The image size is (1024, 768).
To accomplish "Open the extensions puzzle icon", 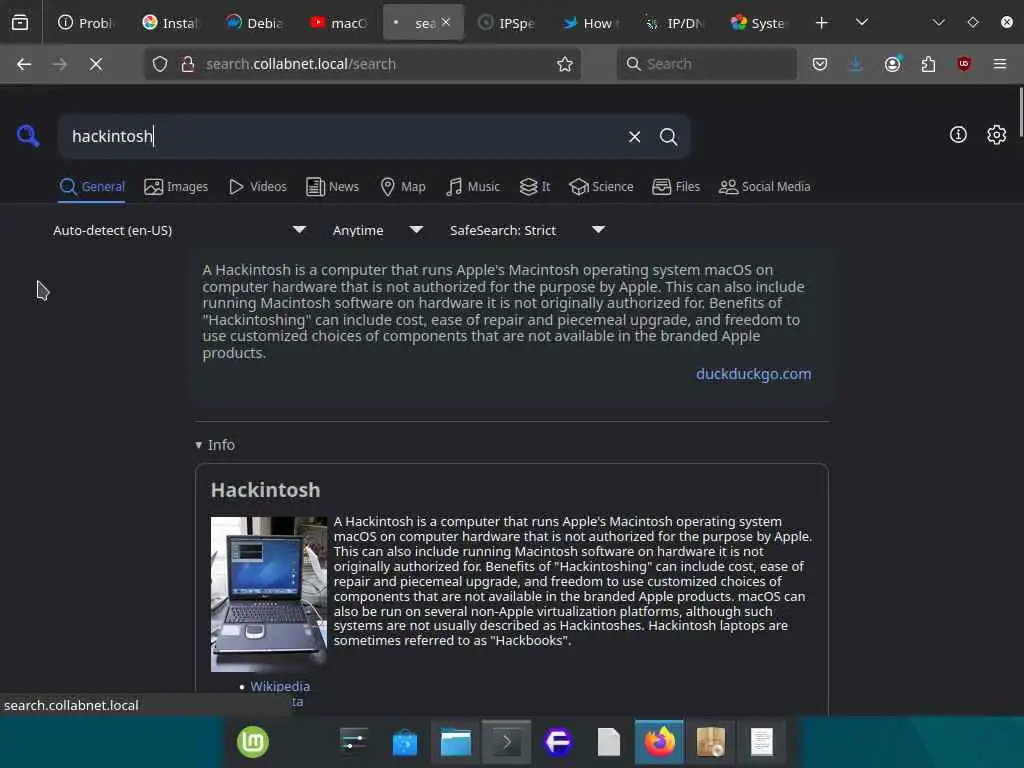I will 928,64.
